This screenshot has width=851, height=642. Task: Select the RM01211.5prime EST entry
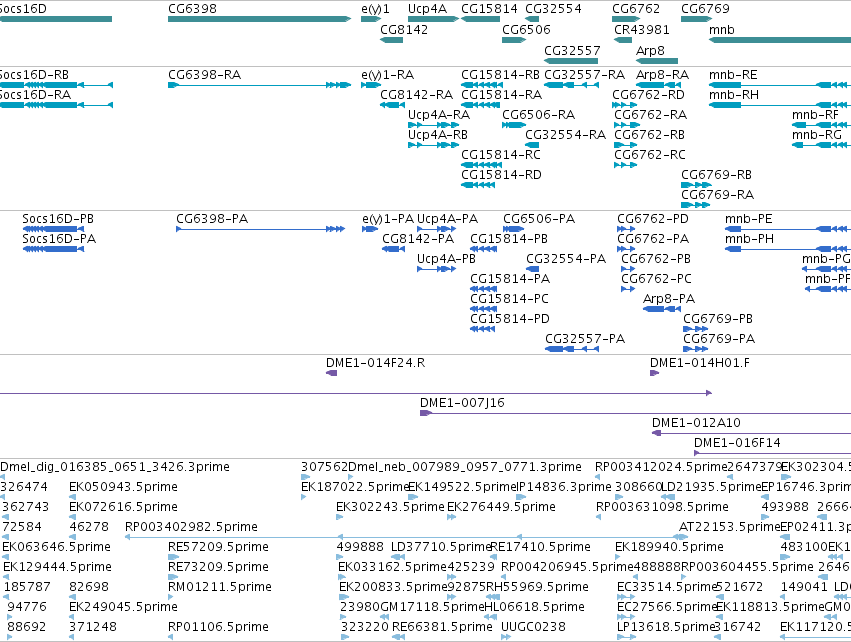(x=220, y=587)
